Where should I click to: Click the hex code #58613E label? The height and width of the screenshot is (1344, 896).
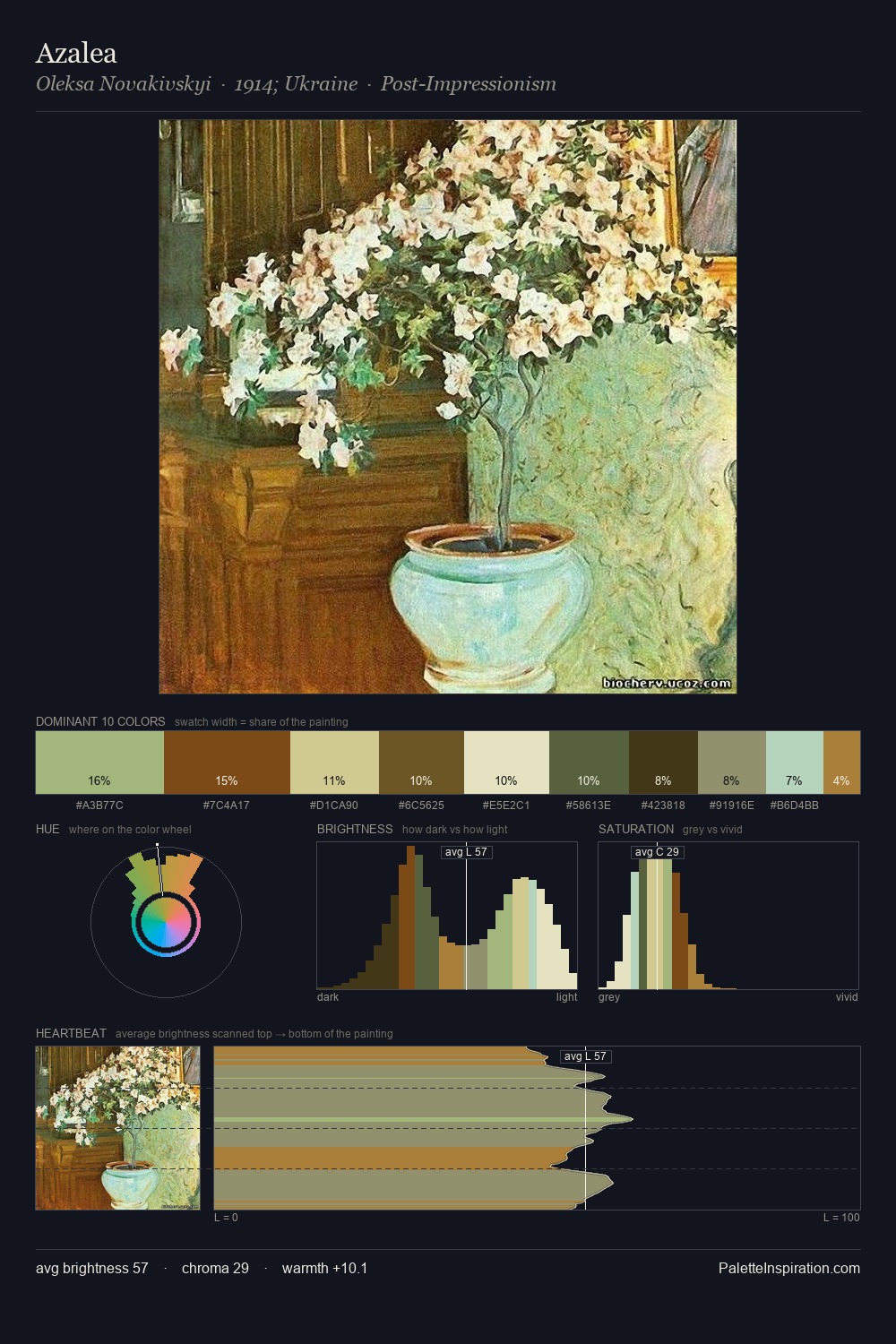tap(589, 806)
